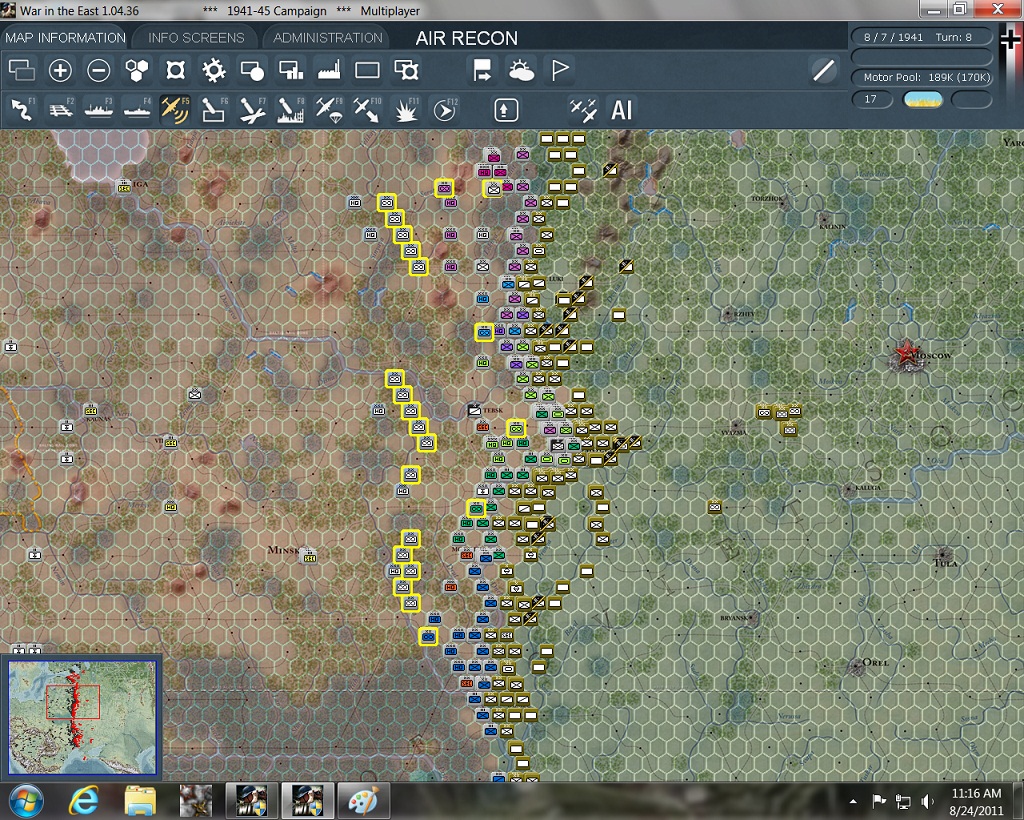Image resolution: width=1024 pixels, height=820 pixels.
Task: Select the Move mode (F1) icon
Action: [22, 110]
